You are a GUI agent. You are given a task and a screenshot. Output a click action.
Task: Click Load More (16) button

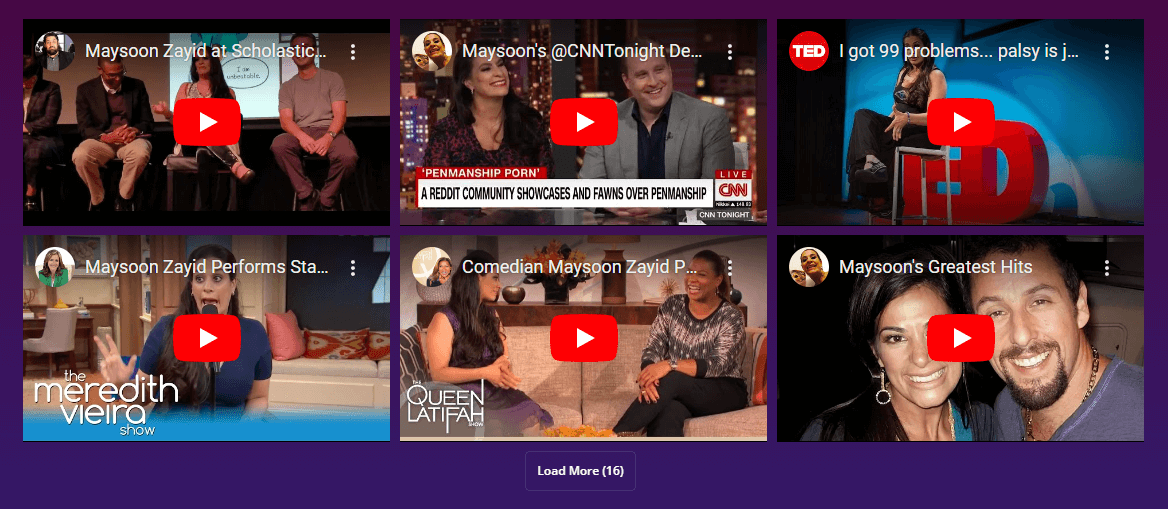(x=580, y=471)
